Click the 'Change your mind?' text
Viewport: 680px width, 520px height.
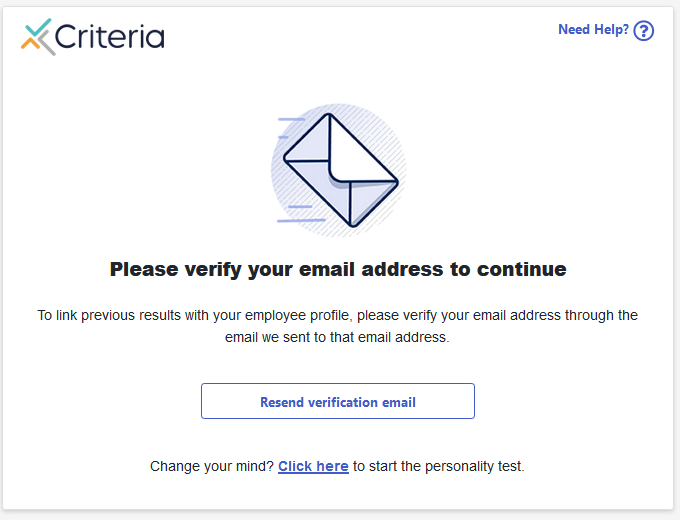tap(212, 466)
